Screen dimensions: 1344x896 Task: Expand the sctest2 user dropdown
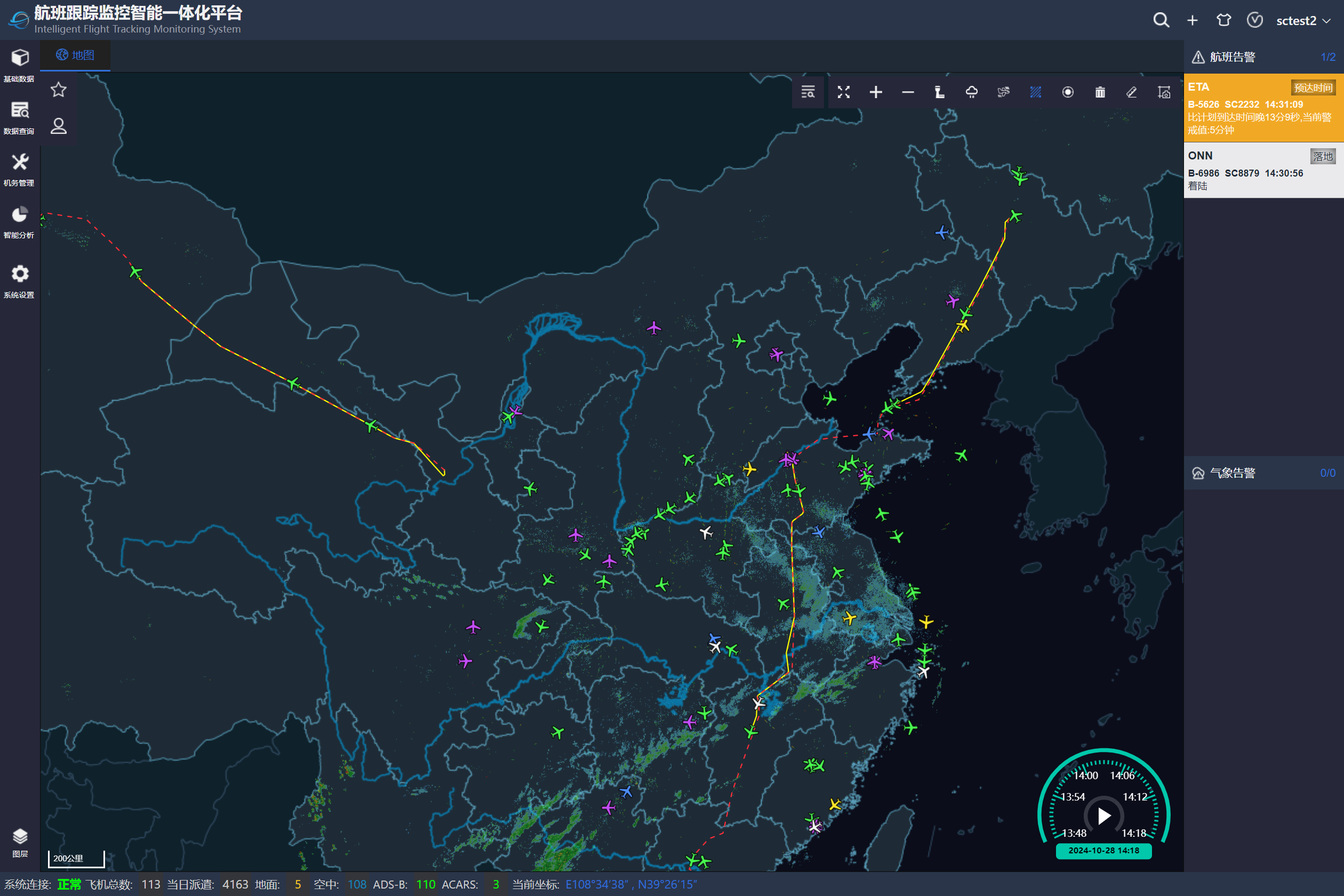tap(1303, 21)
